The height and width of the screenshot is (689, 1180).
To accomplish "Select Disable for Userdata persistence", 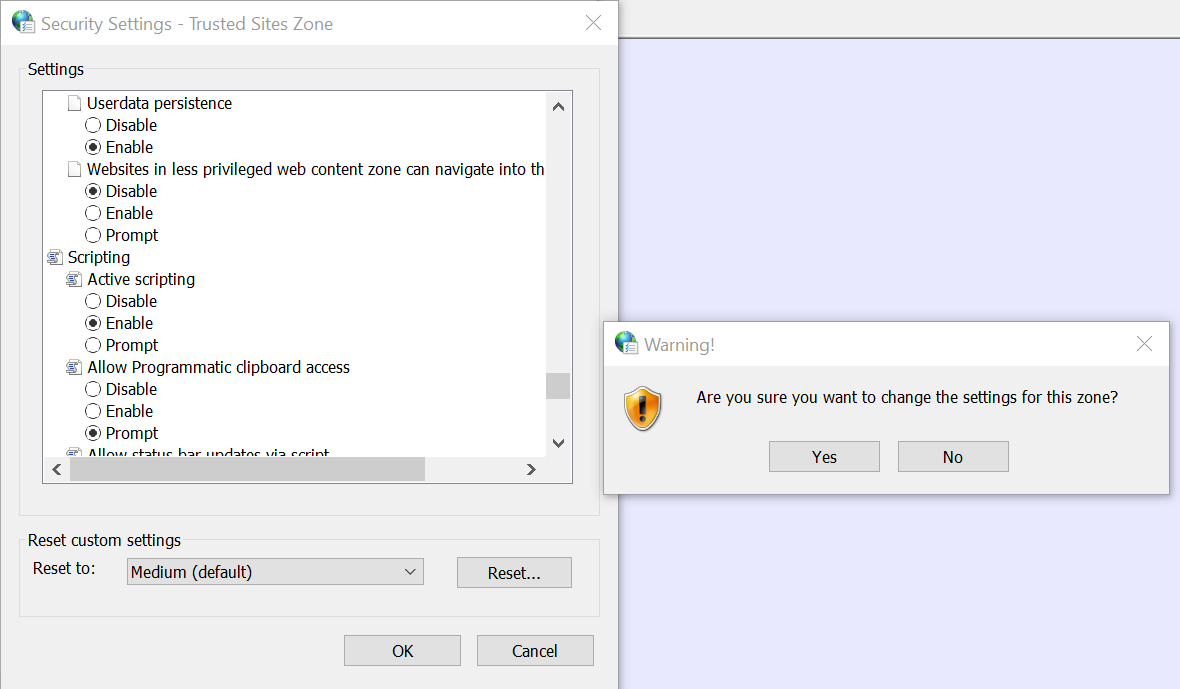I will (93, 125).
